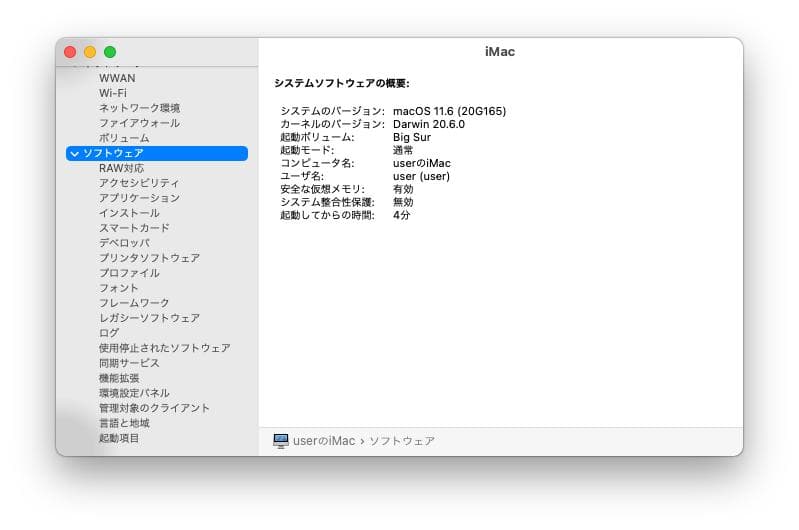Click the iMac window title
Viewport: 799px width, 530px height.
point(500,51)
